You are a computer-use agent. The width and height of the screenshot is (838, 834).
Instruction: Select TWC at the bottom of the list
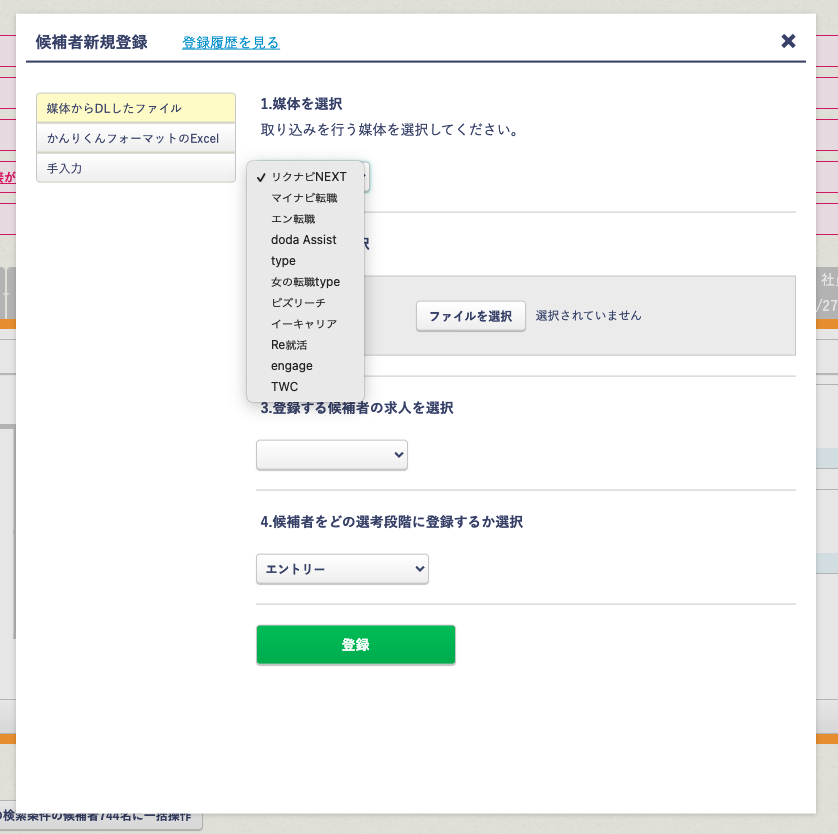[x=285, y=386]
